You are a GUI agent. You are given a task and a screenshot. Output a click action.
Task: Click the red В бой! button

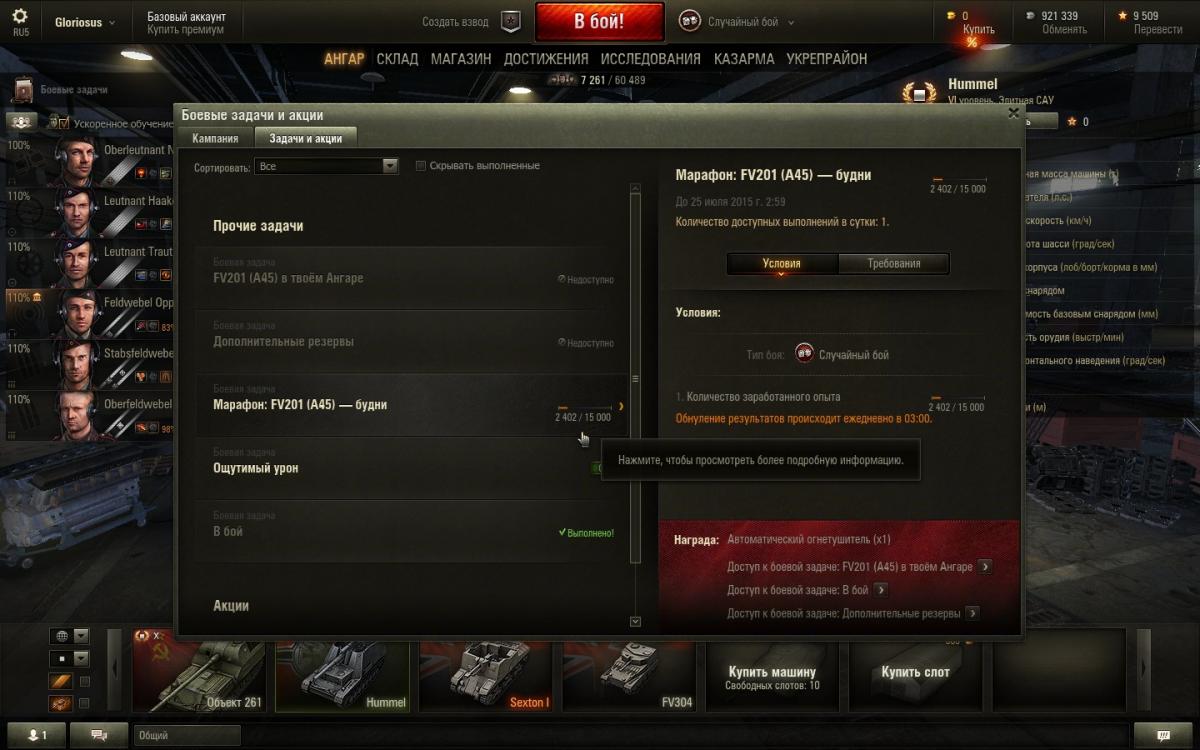pos(599,21)
